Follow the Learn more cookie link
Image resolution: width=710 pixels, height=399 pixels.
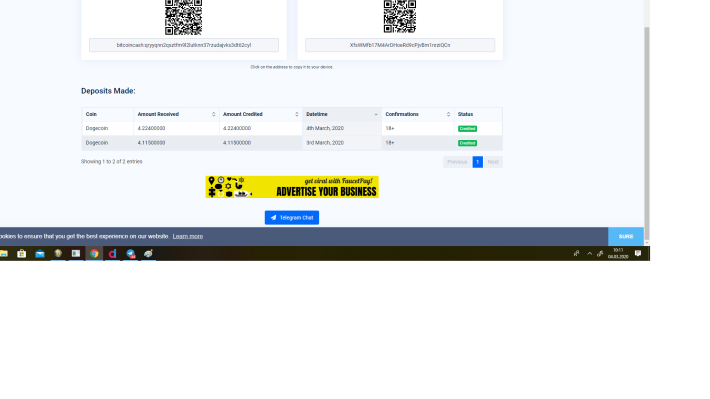[x=188, y=236]
